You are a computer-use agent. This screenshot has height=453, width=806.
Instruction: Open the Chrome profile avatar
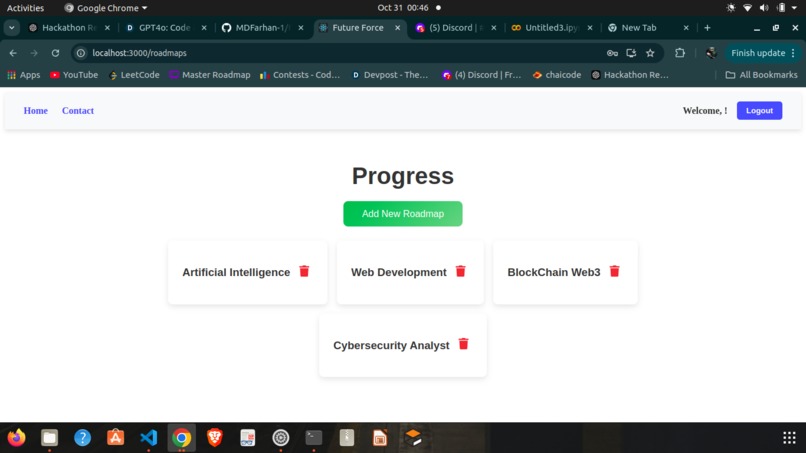(711, 53)
